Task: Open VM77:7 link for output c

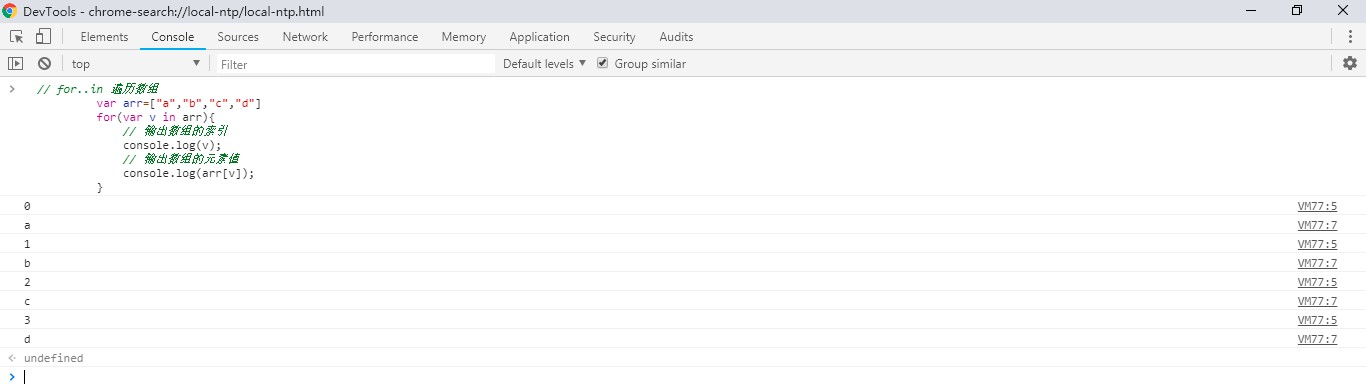Action: (1317, 301)
